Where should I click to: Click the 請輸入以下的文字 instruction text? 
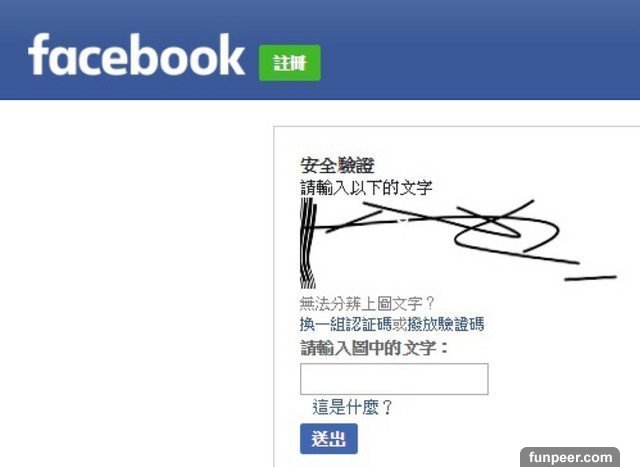click(x=366, y=188)
